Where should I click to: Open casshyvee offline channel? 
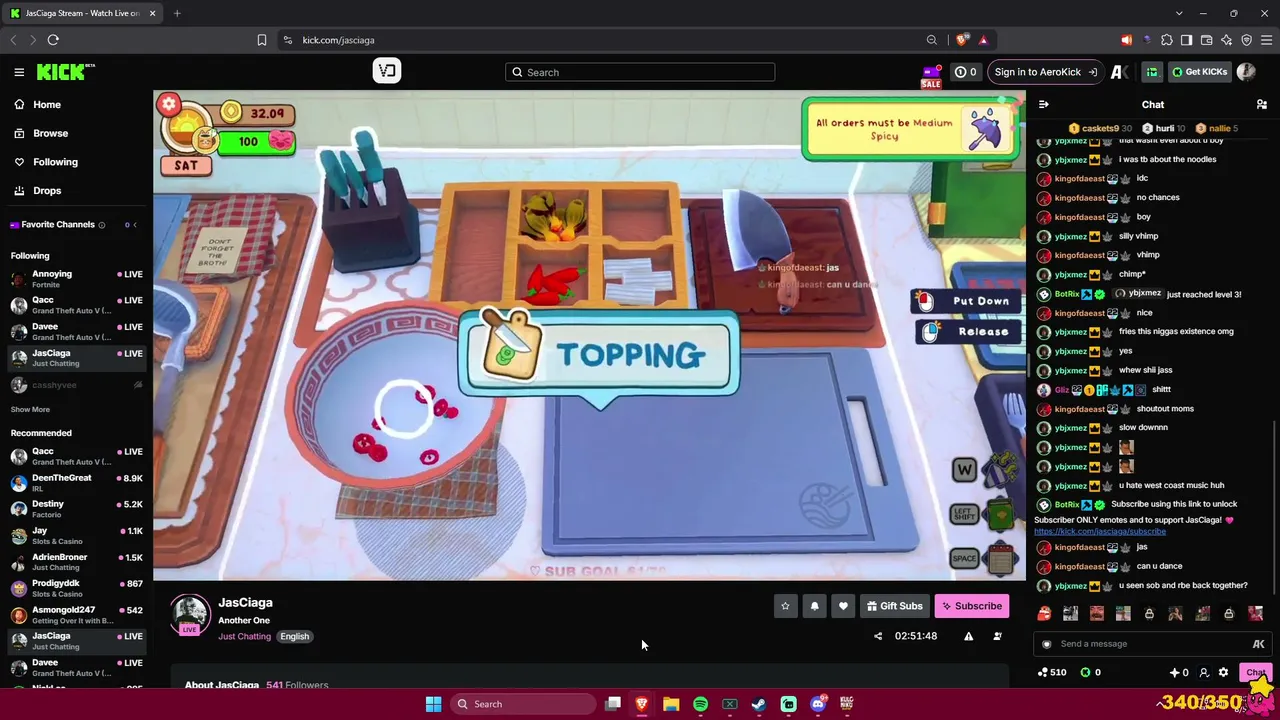click(x=75, y=385)
